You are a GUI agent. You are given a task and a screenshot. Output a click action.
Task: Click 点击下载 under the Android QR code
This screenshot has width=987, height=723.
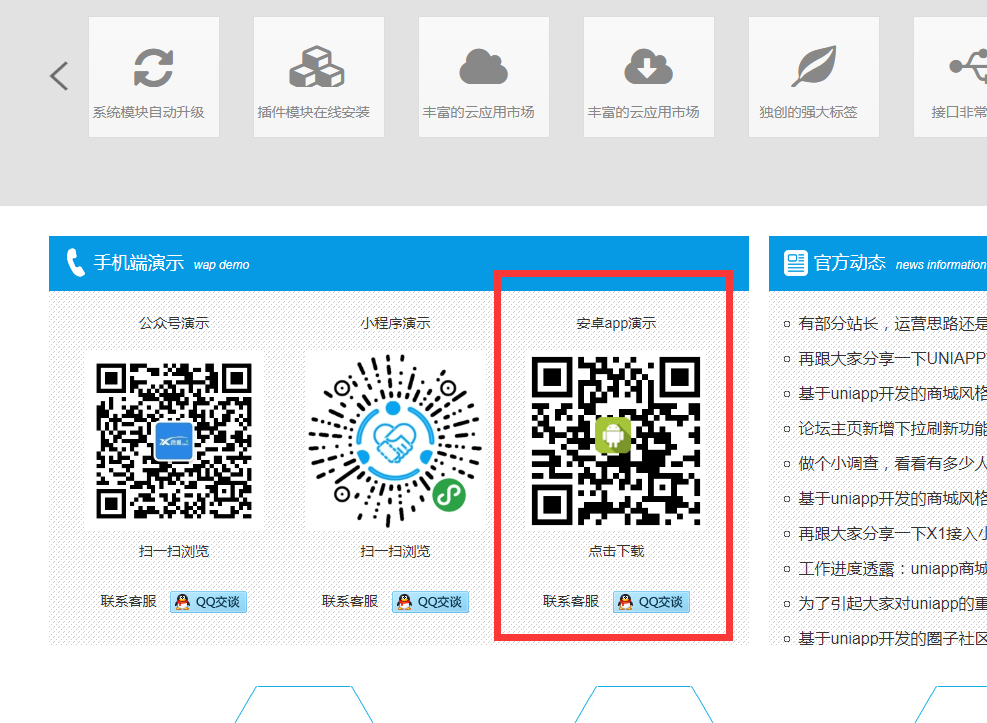tap(616, 551)
